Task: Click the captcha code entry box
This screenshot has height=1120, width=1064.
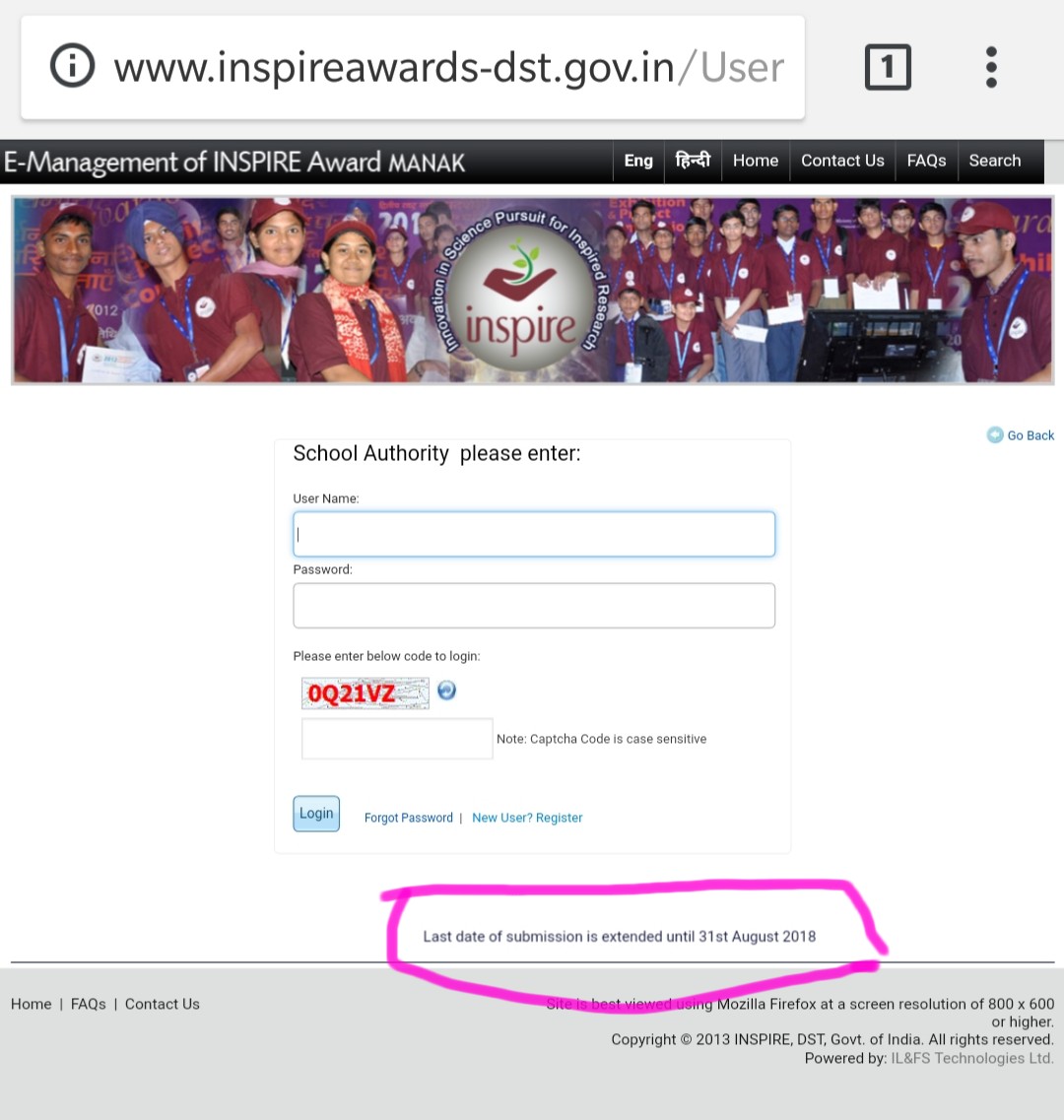Action: [x=397, y=739]
